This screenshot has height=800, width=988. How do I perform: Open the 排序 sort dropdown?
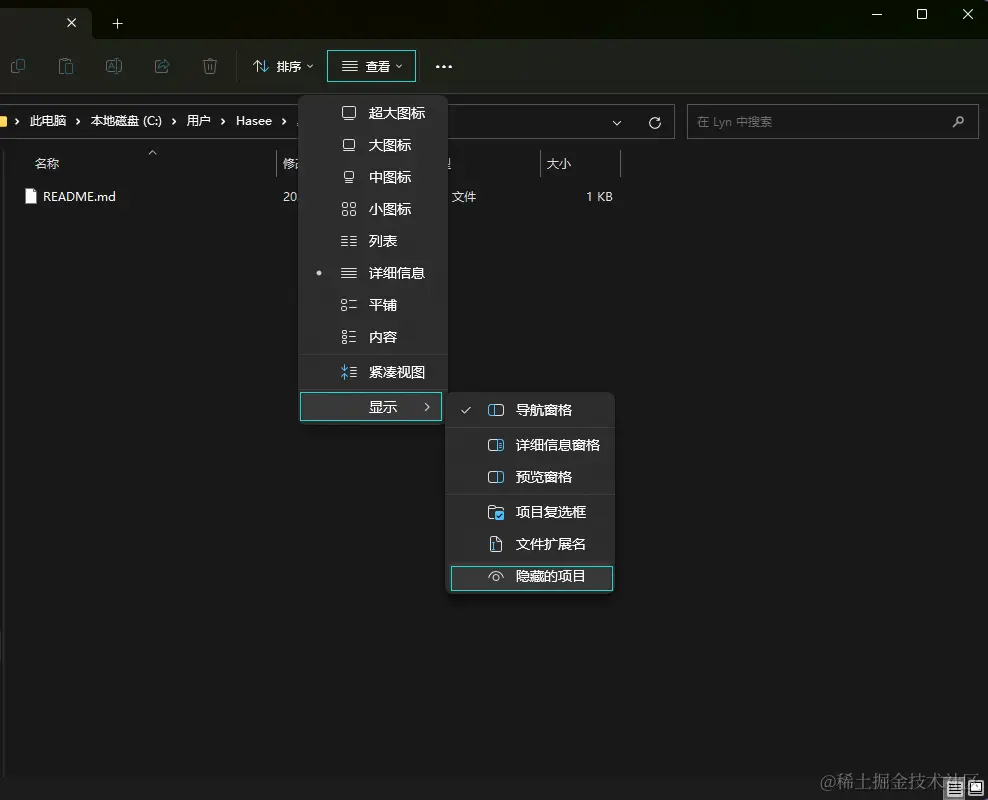pos(282,66)
